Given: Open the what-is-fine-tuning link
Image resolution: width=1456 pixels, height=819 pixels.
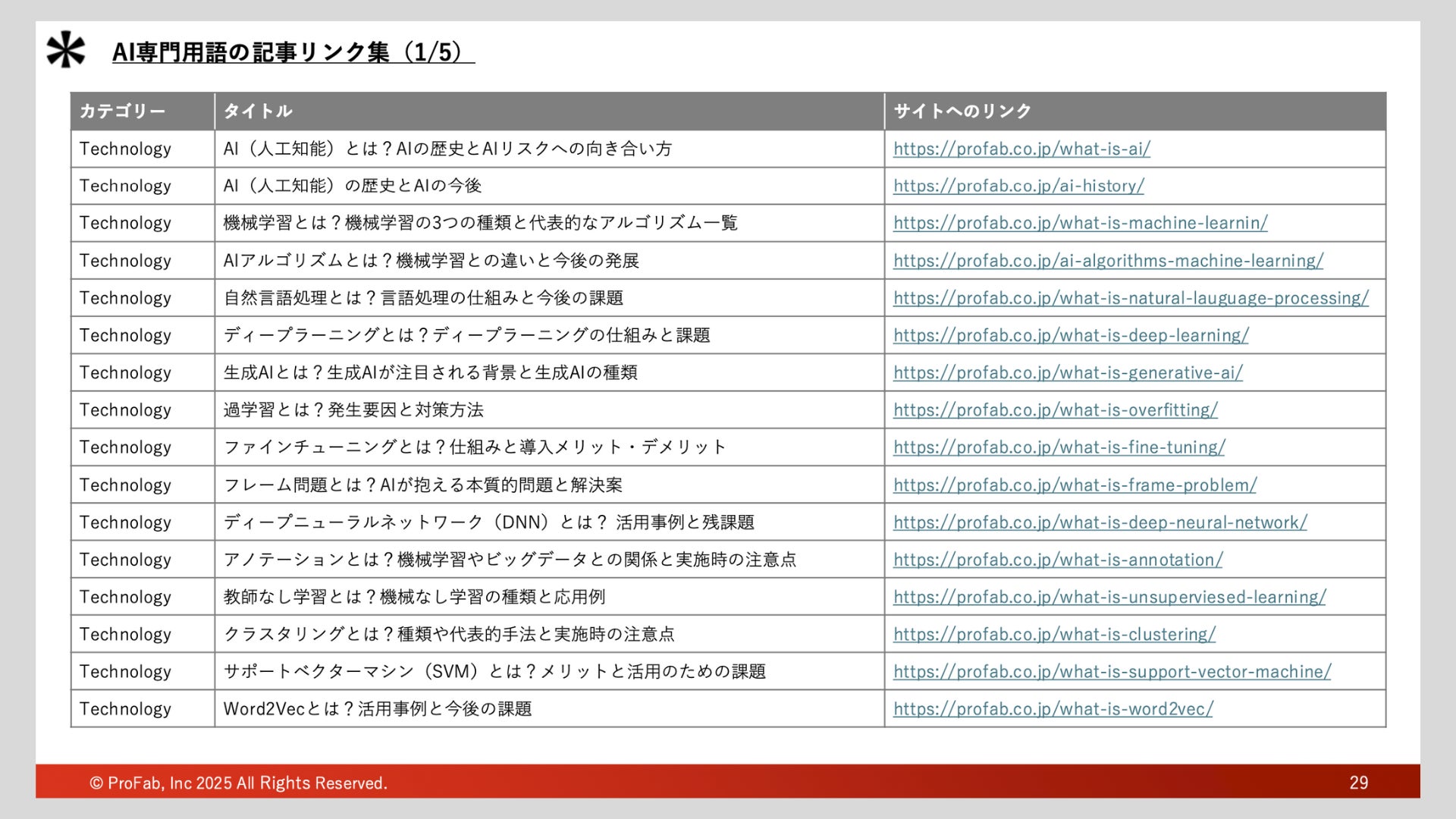Looking at the screenshot, I should pyautogui.click(x=1059, y=447).
